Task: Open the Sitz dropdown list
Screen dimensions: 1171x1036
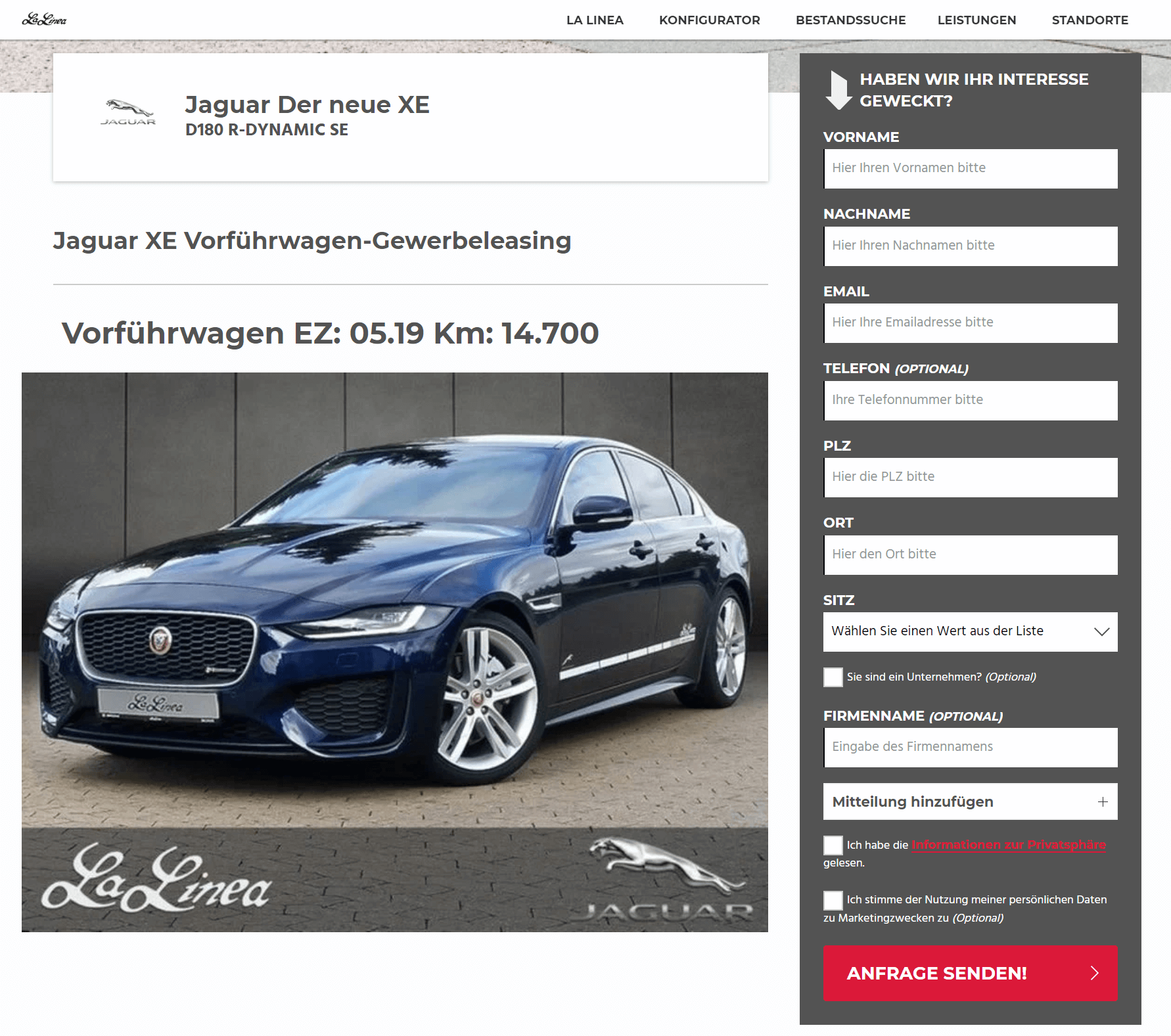Action: (x=971, y=631)
